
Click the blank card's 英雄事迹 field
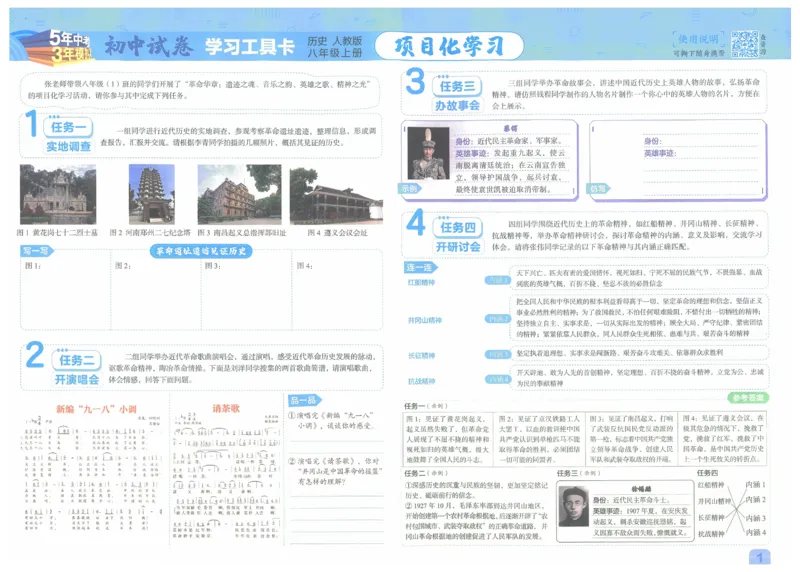[702, 153]
